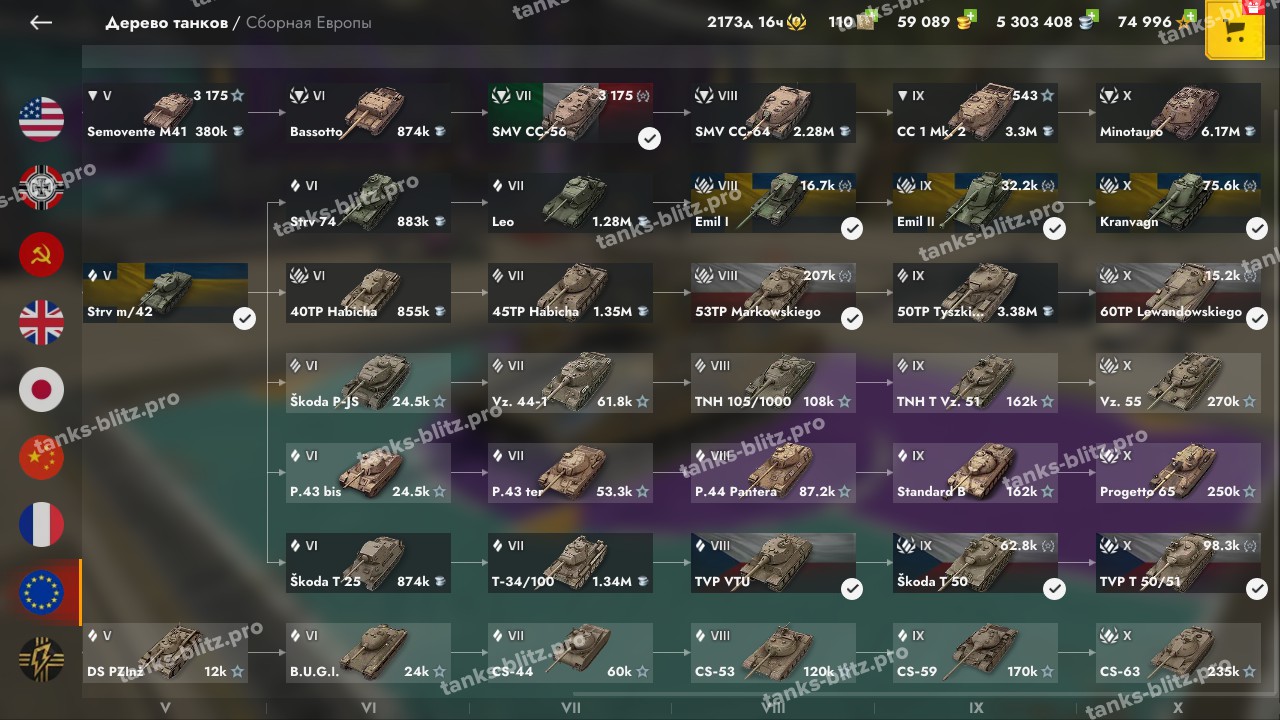Image resolution: width=1280 pixels, height=720 pixels.
Task: Select the Germany flag nation icon
Action: coord(41,187)
